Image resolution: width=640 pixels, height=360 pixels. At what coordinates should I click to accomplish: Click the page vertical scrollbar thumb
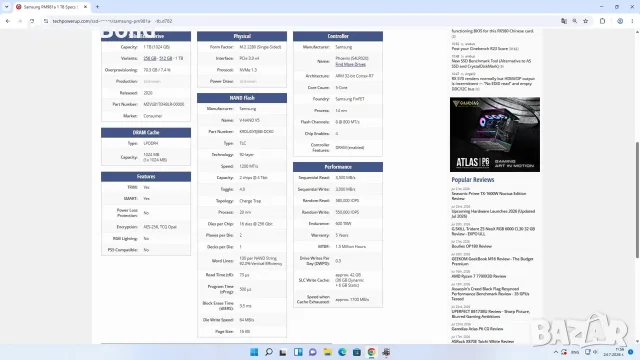tap(637, 200)
